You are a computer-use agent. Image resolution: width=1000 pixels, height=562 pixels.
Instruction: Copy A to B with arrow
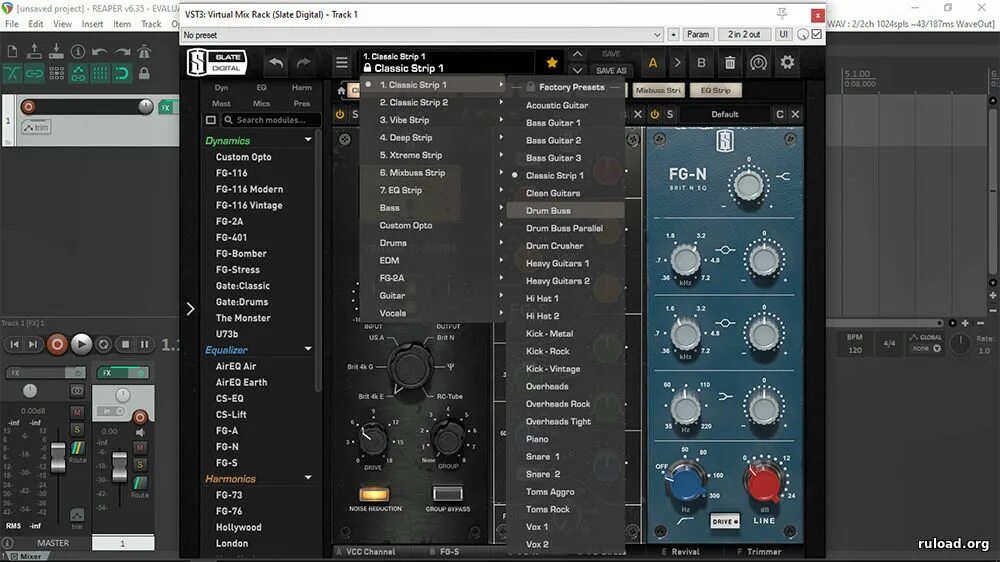[677, 63]
